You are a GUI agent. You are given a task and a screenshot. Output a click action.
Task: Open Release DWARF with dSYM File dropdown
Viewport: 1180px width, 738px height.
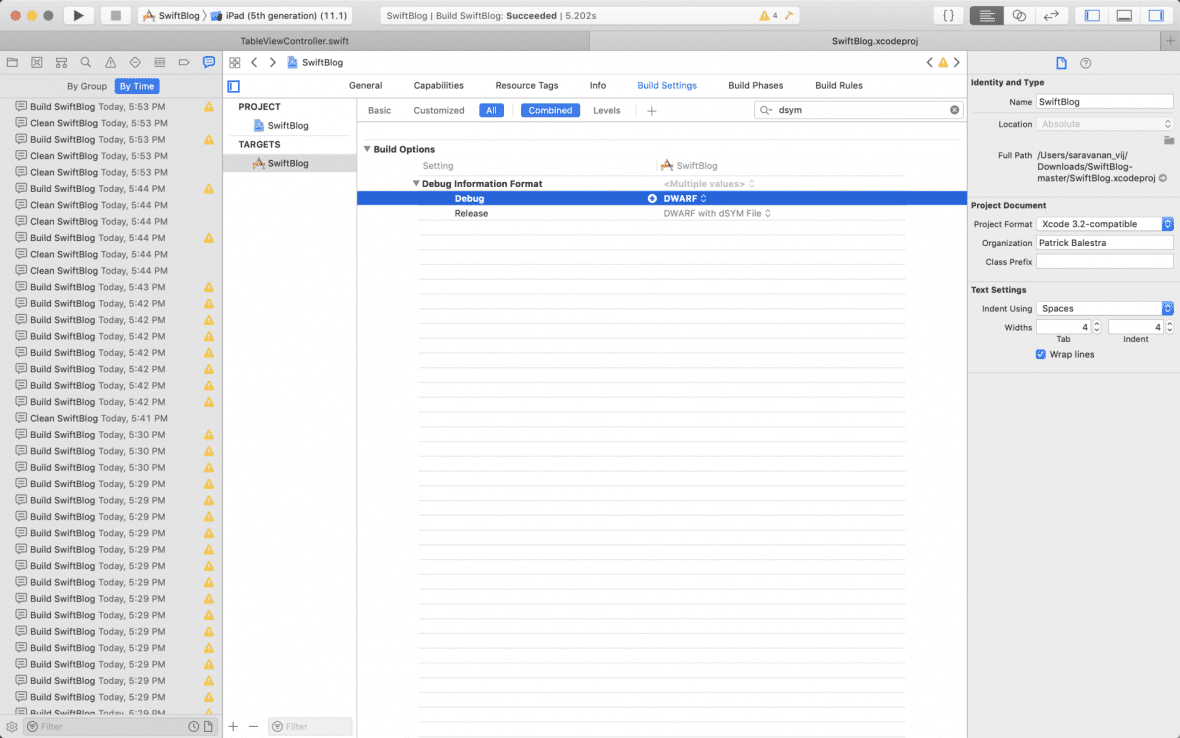pos(717,214)
